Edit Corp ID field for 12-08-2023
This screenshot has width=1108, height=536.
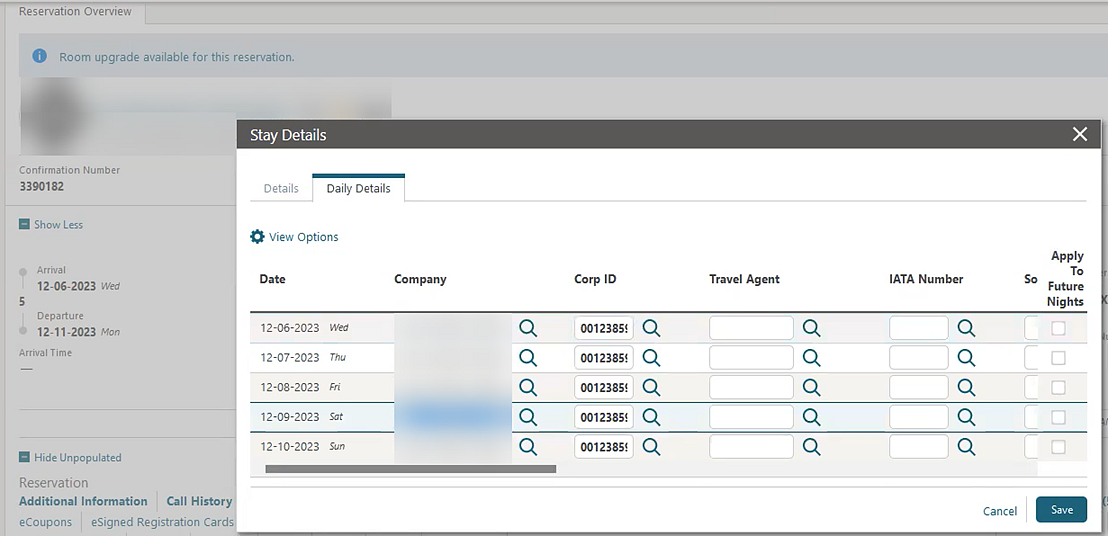coord(604,388)
